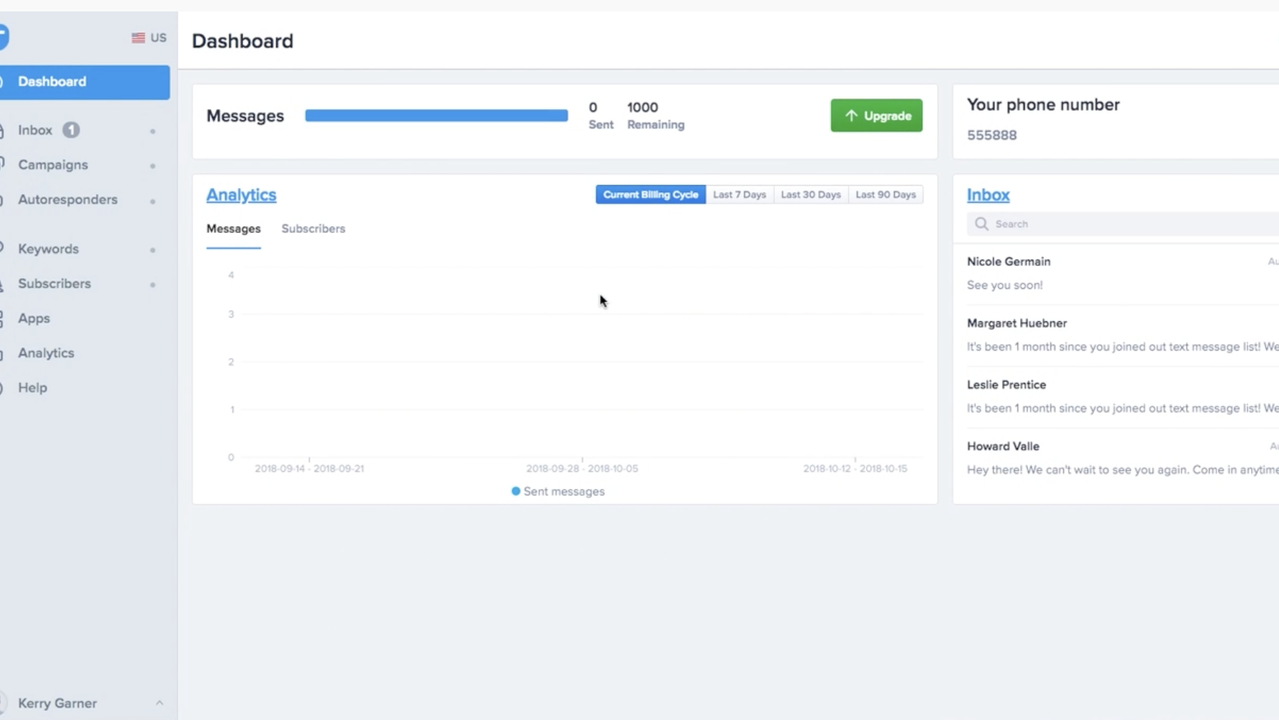The height and width of the screenshot is (720, 1279).
Task: Open the Analytics heading link
Action: tap(241, 195)
